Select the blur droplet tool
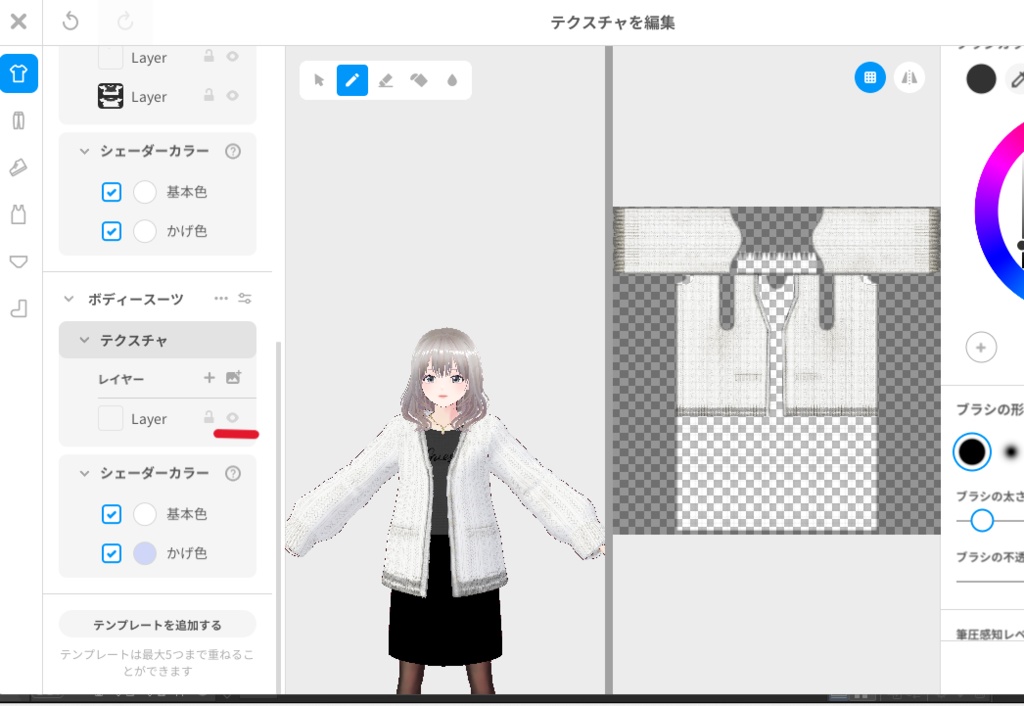 click(452, 80)
